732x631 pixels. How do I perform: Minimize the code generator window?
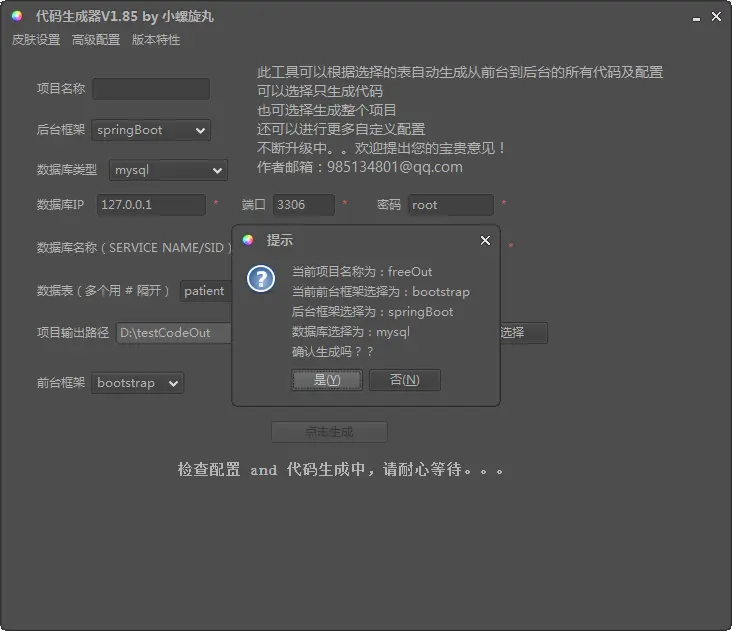696,18
